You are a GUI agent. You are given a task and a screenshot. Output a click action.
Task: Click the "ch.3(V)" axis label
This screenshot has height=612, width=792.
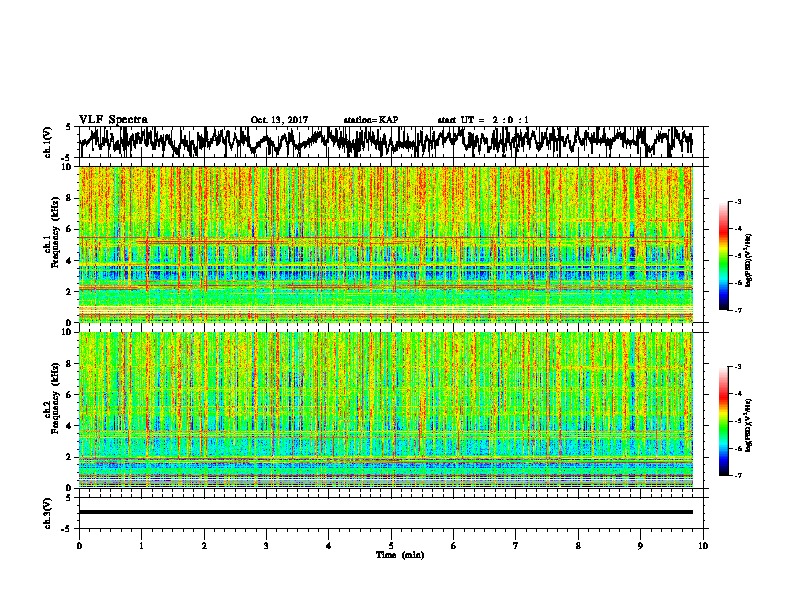coord(48,513)
